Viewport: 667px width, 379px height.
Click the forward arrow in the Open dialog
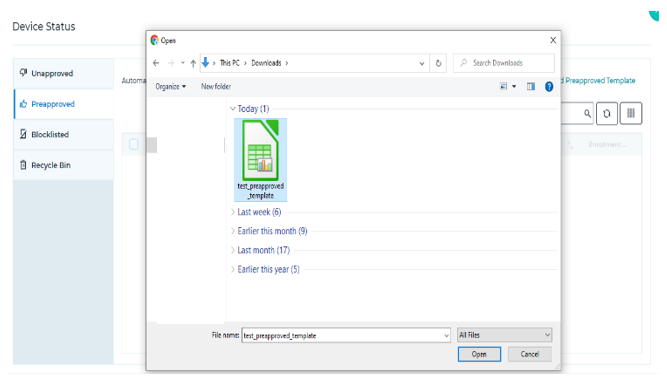point(171,63)
